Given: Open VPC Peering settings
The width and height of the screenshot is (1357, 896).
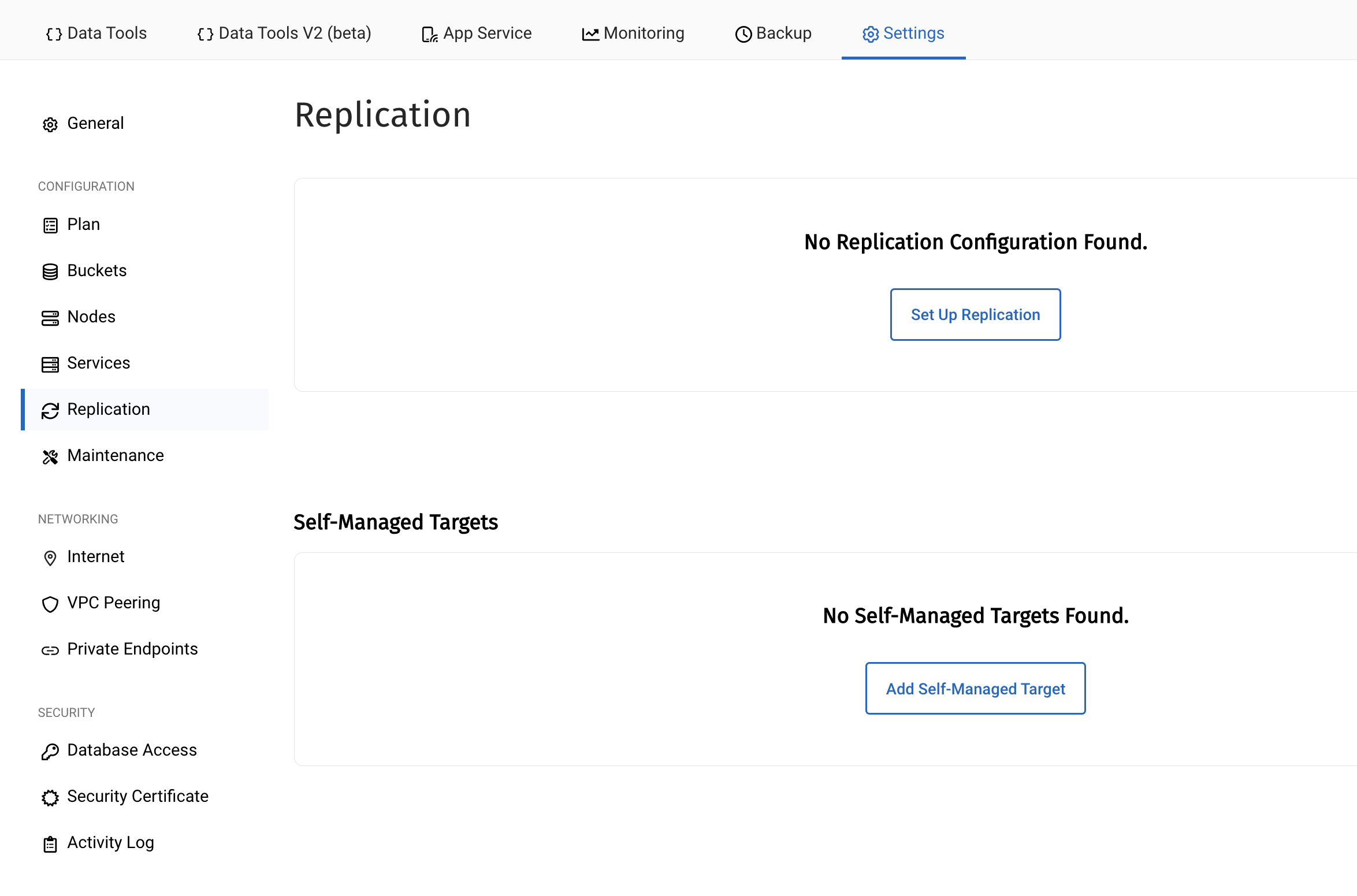Looking at the screenshot, I should point(144,603).
